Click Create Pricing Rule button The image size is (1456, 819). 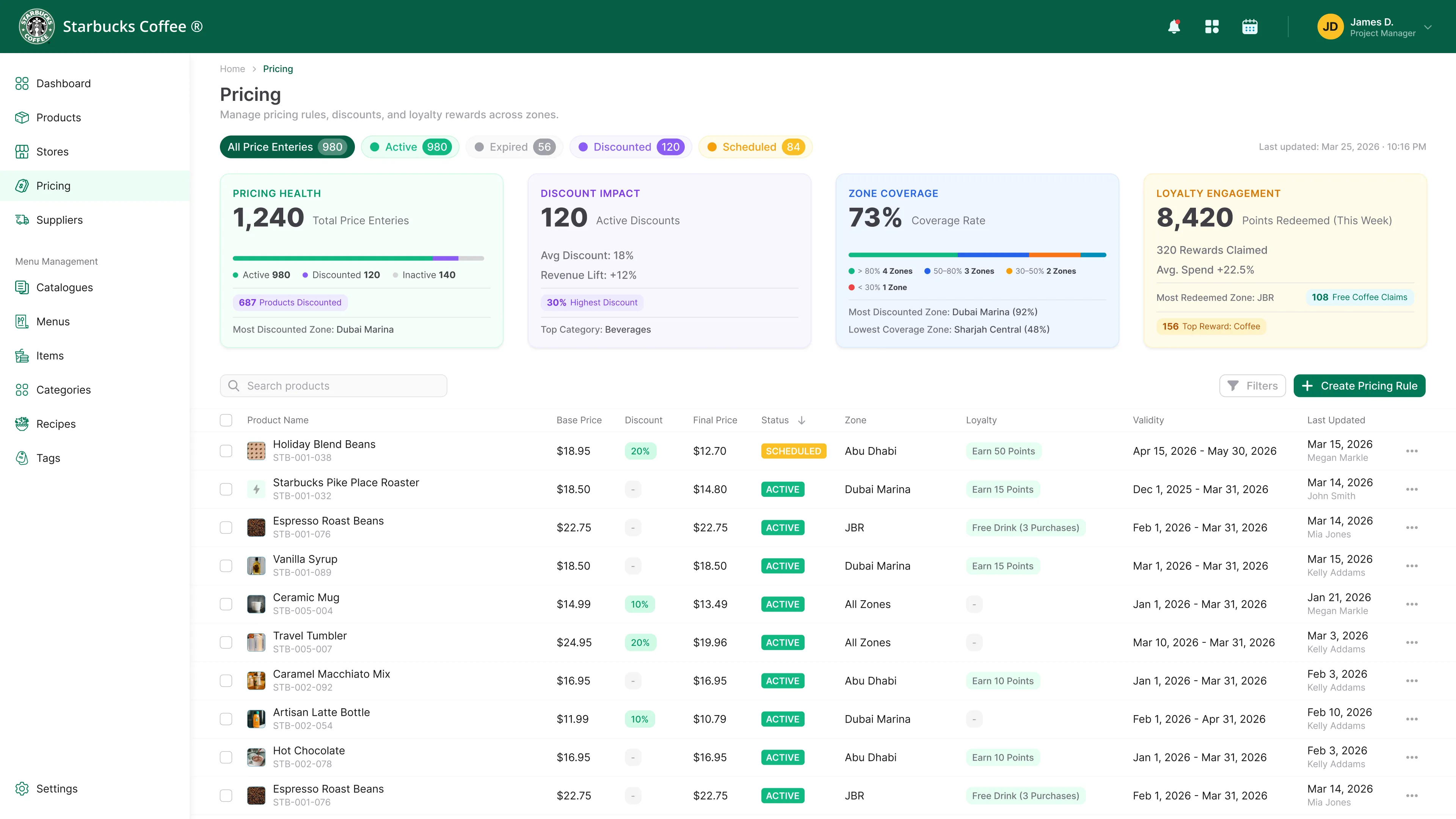coord(1359,386)
